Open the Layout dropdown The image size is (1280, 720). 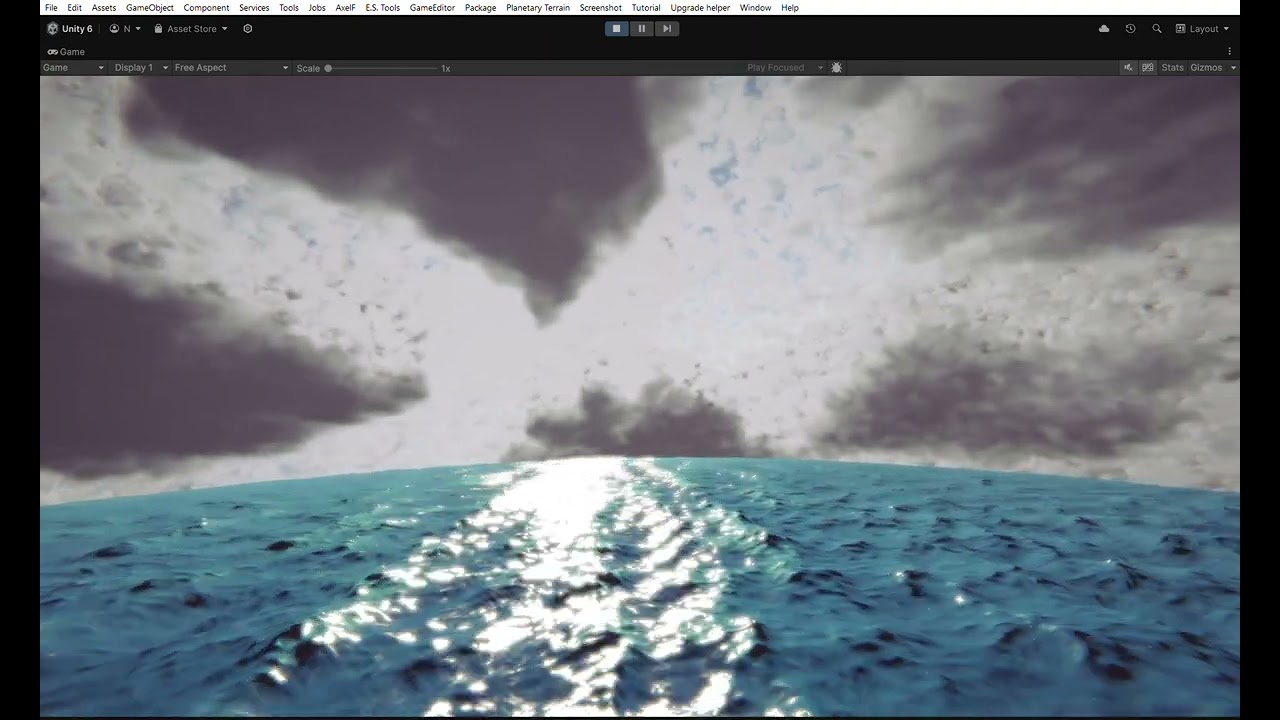[1203, 29]
